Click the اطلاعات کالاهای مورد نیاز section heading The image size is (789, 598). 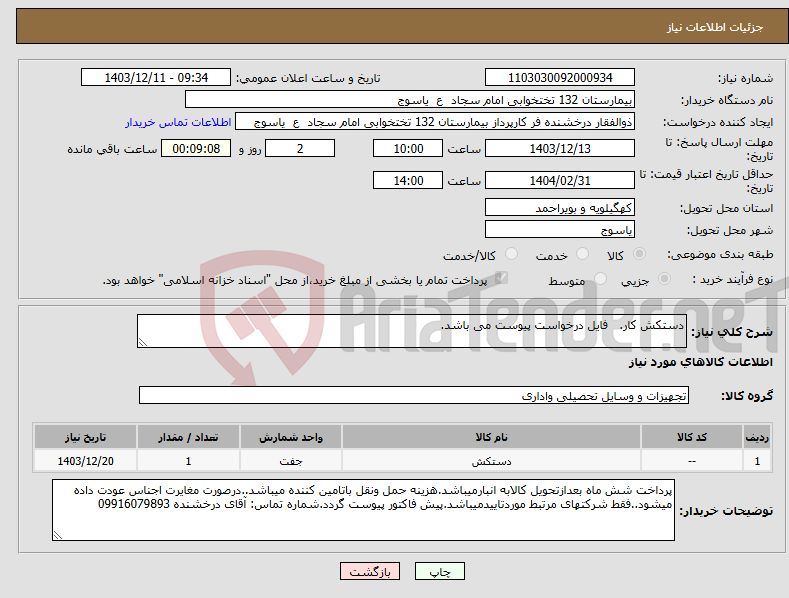coord(700,362)
